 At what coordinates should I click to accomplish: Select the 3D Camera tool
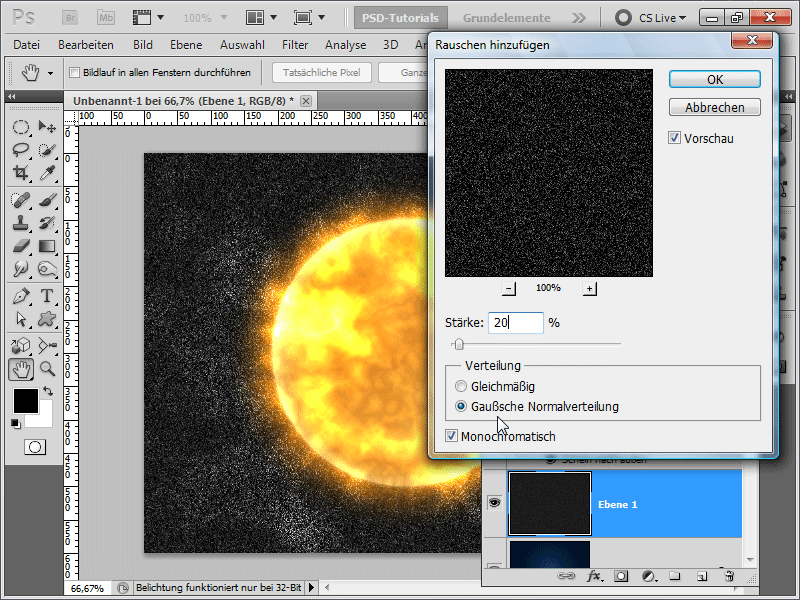tap(47, 345)
